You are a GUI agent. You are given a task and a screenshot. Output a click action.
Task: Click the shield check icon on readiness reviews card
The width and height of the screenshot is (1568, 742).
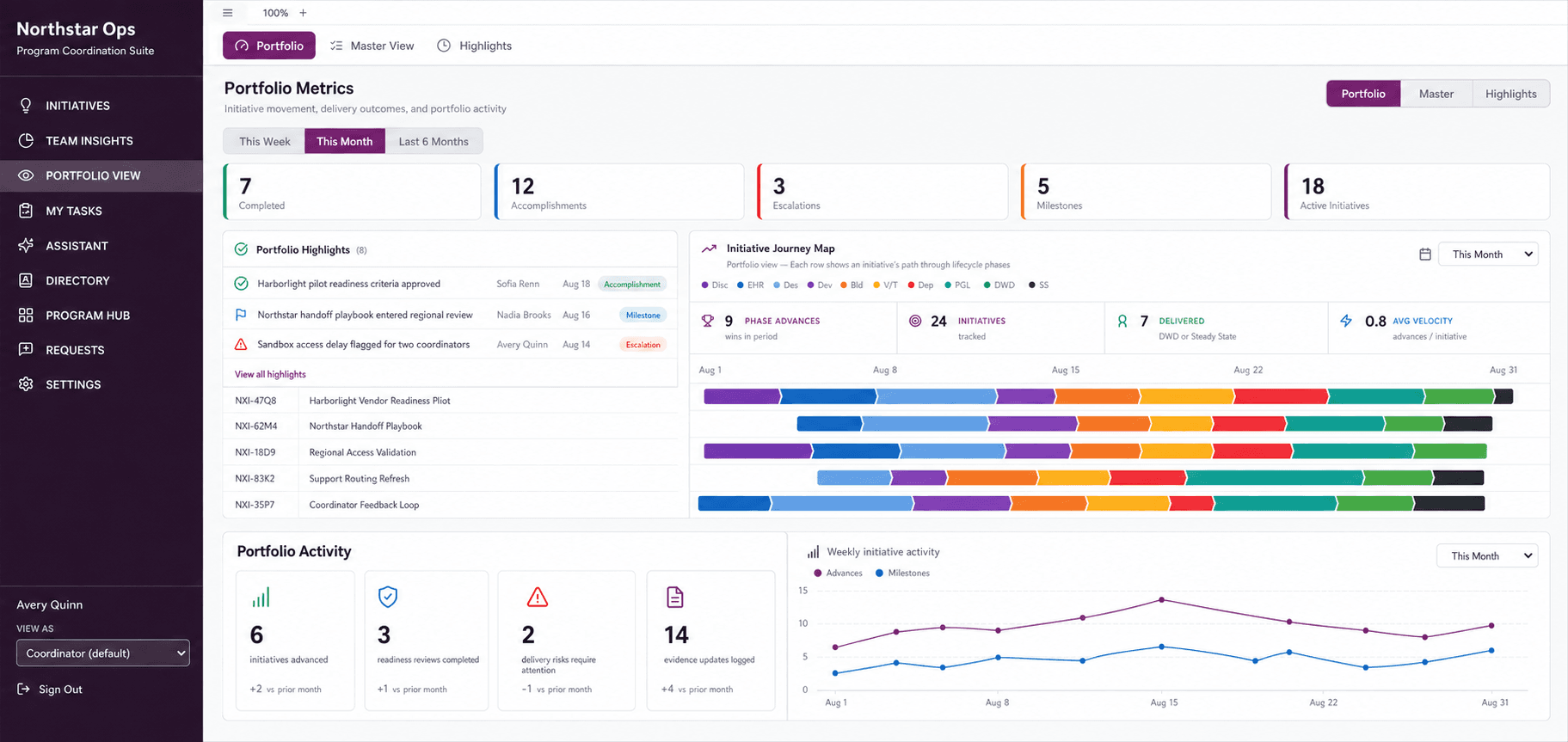pos(388,596)
